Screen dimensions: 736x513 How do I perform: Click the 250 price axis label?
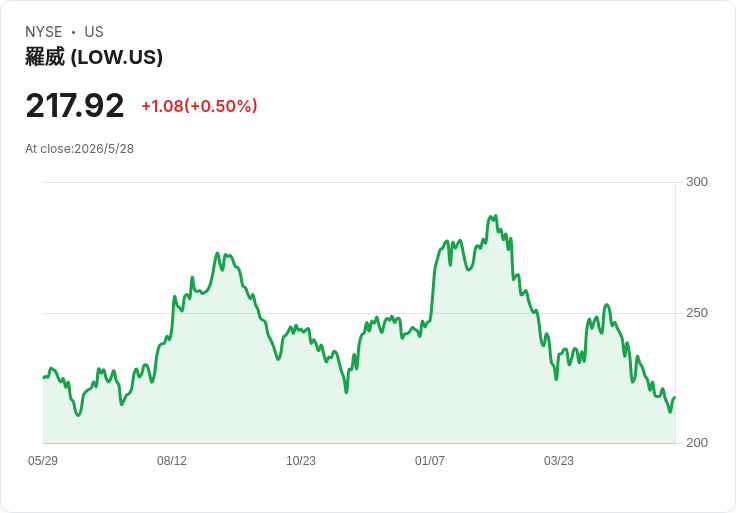pyautogui.click(x=697, y=313)
